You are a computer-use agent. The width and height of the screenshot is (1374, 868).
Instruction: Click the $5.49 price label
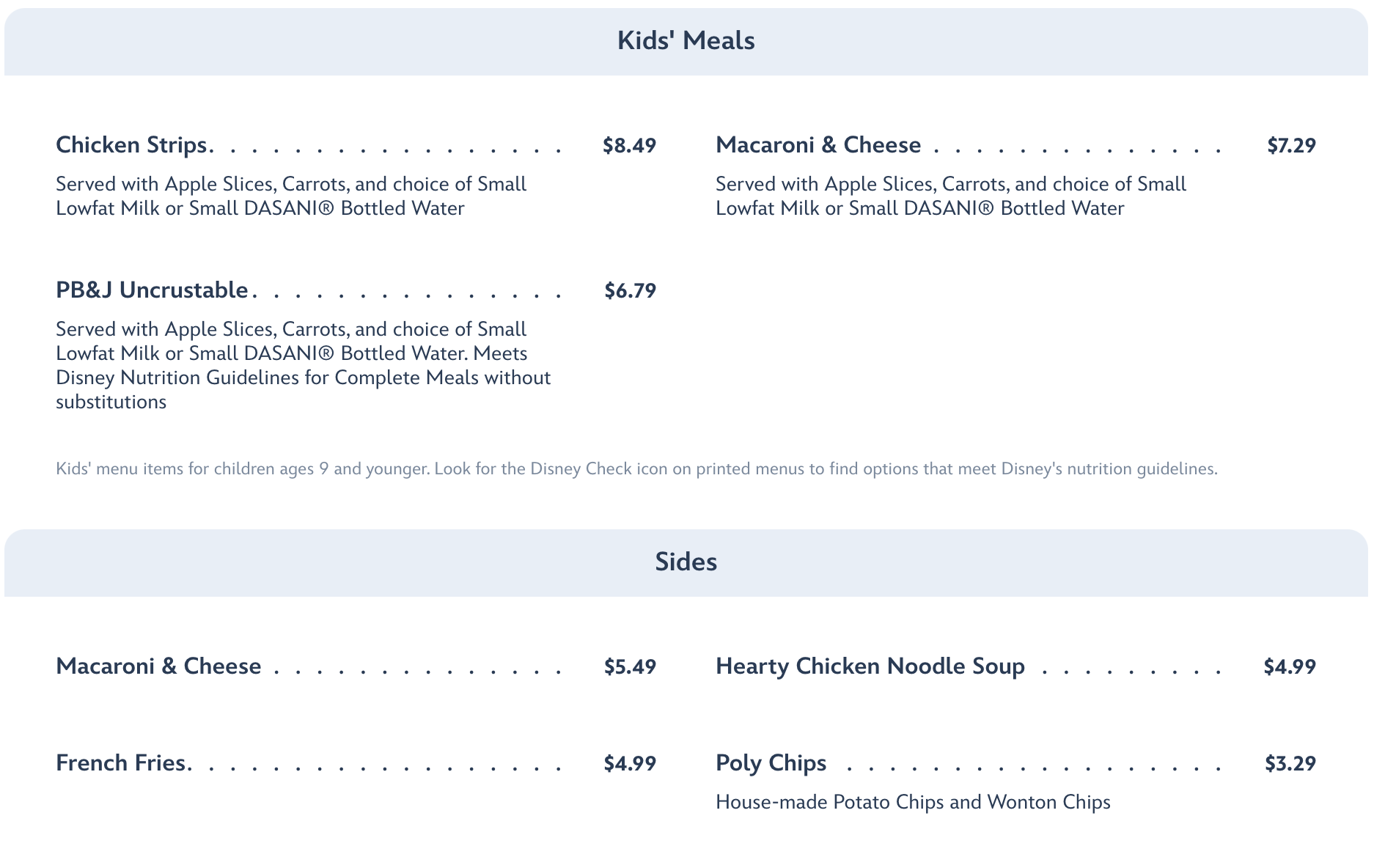pos(630,666)
